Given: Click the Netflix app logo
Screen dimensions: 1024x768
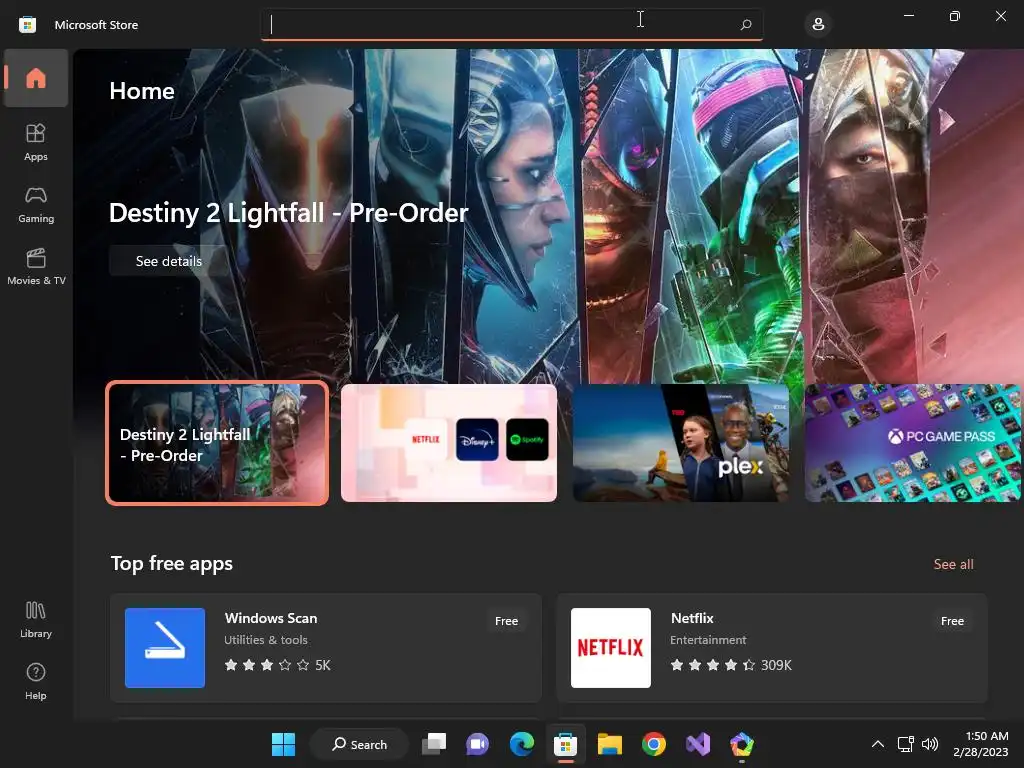Looking at the screenshot, I should [x=611, y=648].
